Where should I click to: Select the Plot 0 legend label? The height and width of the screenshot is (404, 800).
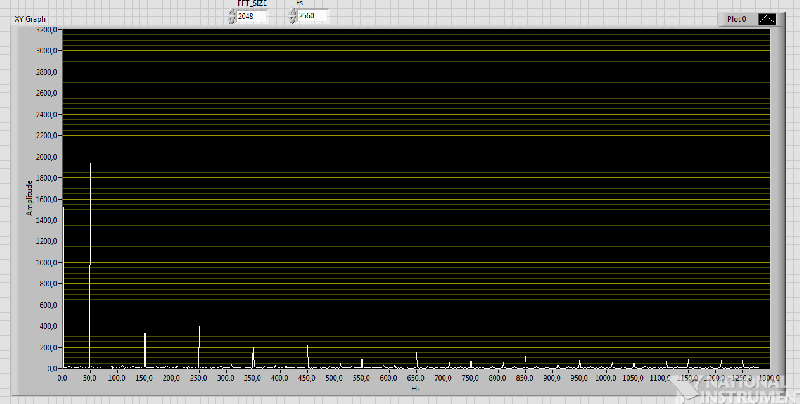coord(737,19)
